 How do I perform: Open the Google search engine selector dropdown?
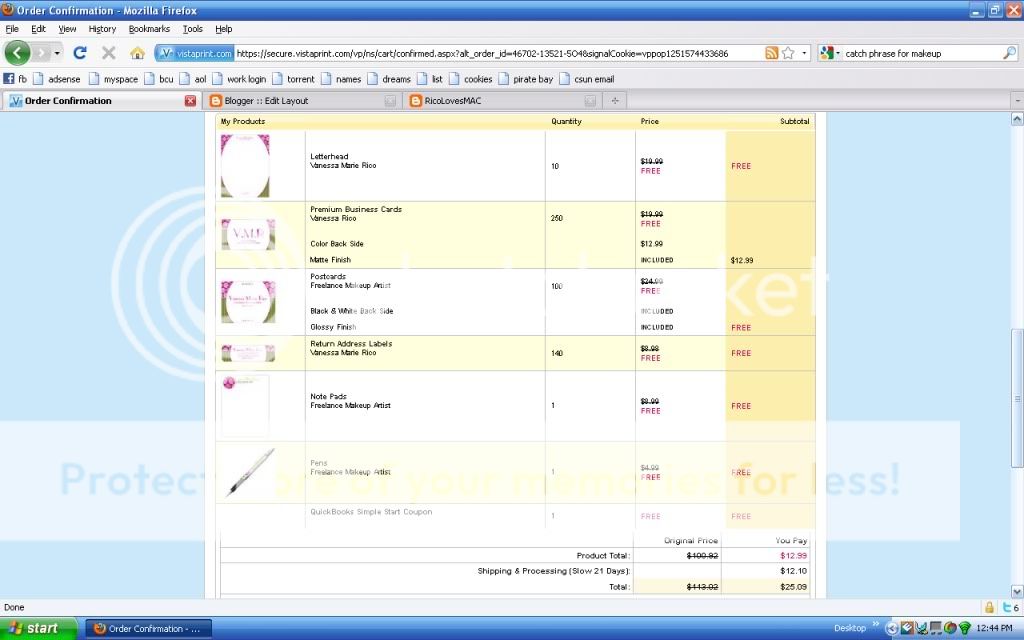tap(829, 54)
